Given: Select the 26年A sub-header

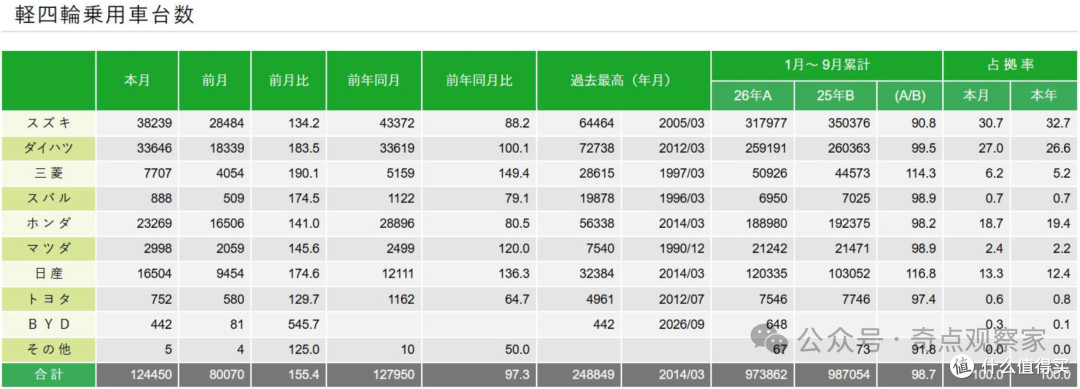Looking at the screenshot, I should (752, 96).
